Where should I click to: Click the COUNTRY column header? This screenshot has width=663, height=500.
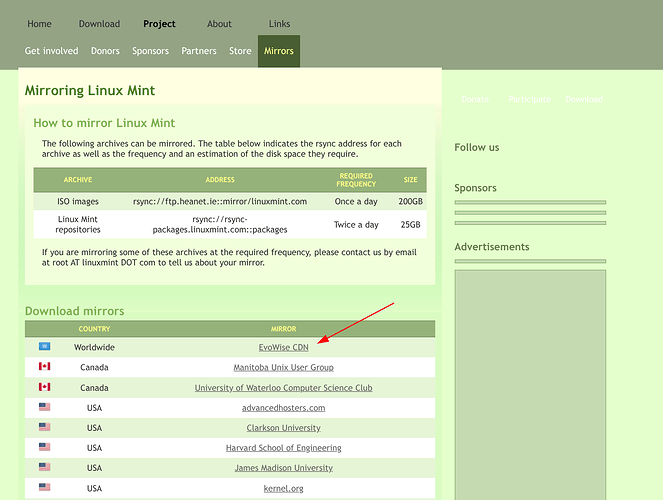pyautogui.click(x=94, y=329)
